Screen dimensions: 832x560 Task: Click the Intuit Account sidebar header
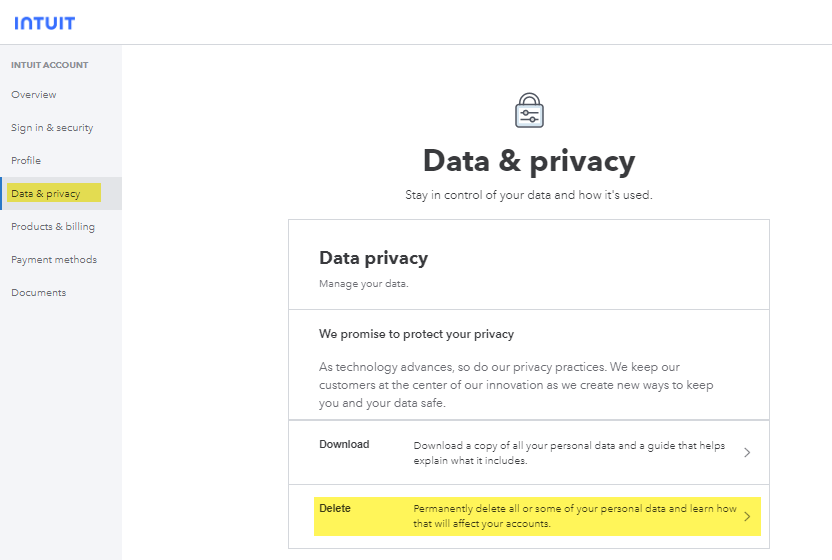click(x=50, y=65)
